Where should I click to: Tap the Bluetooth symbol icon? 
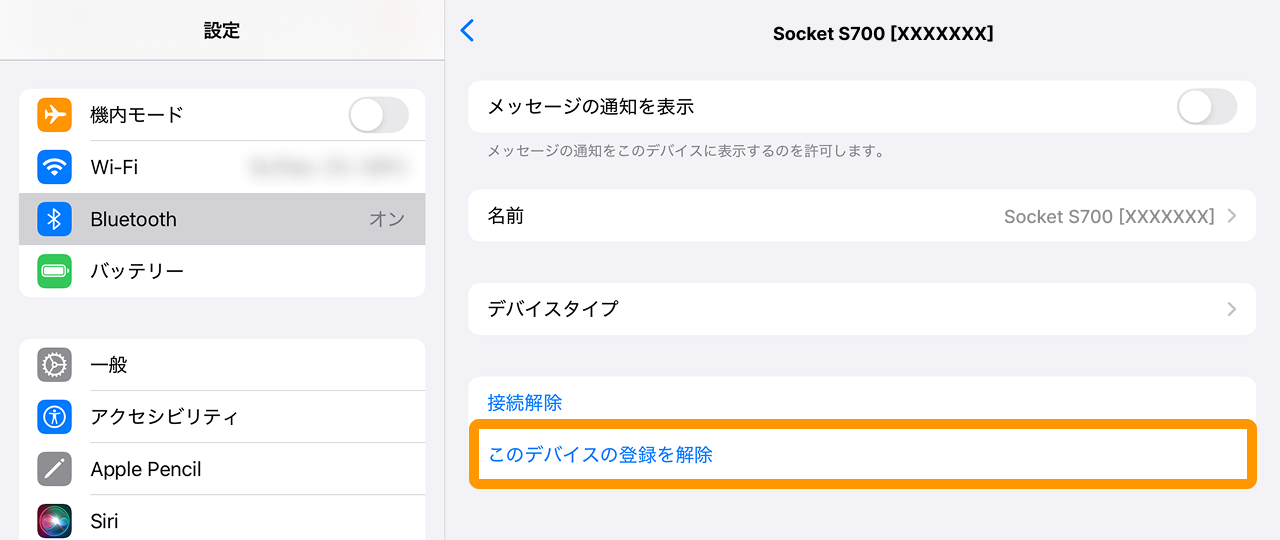pos(55,219)
